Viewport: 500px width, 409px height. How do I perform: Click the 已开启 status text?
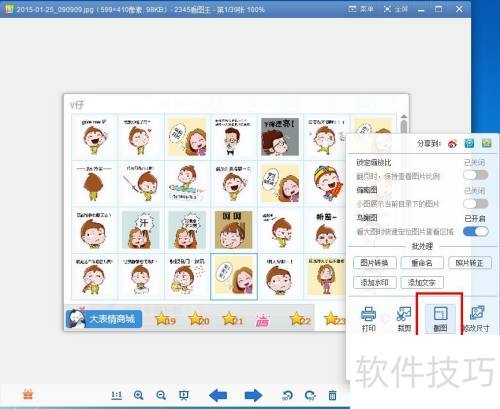(x=475, y=218)
